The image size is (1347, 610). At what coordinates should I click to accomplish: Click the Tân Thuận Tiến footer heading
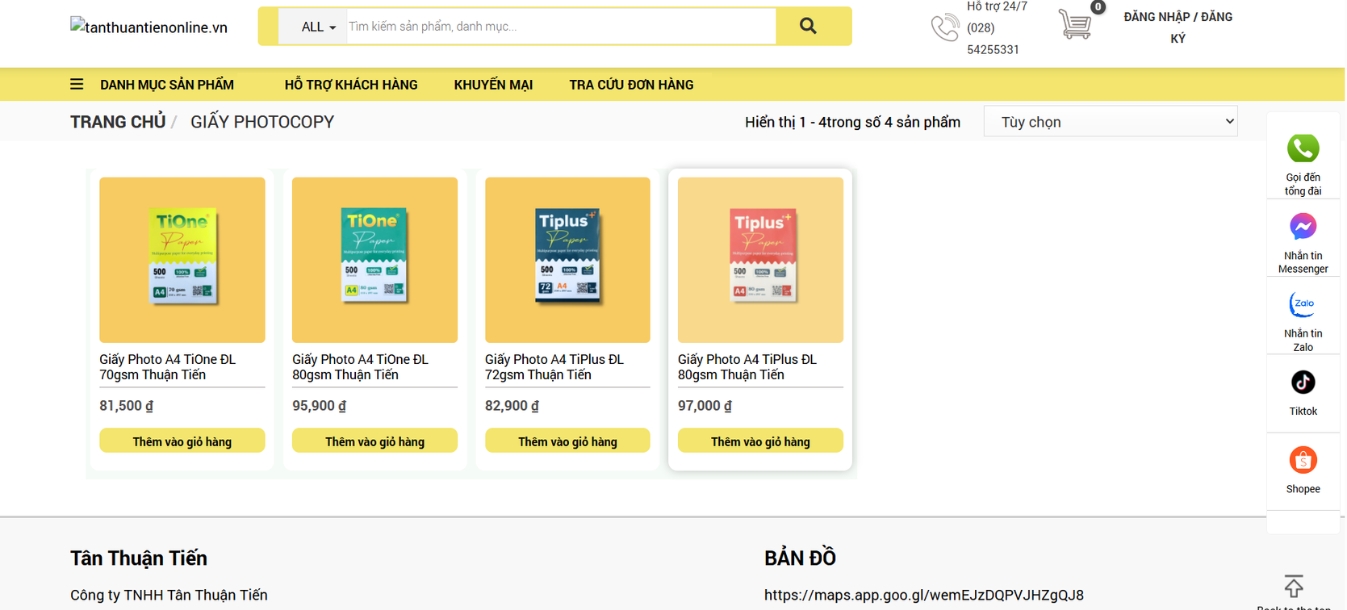139,558
